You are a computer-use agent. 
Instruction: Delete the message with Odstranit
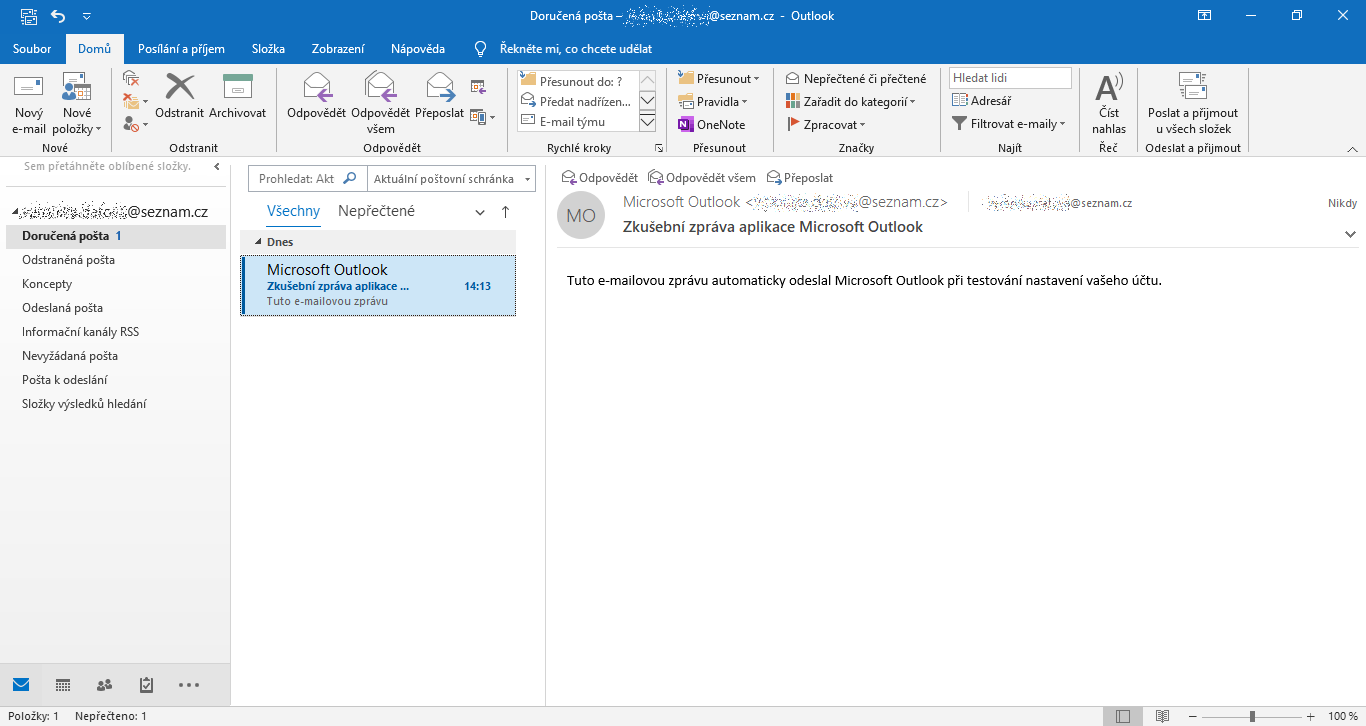(x=180, y=96)
